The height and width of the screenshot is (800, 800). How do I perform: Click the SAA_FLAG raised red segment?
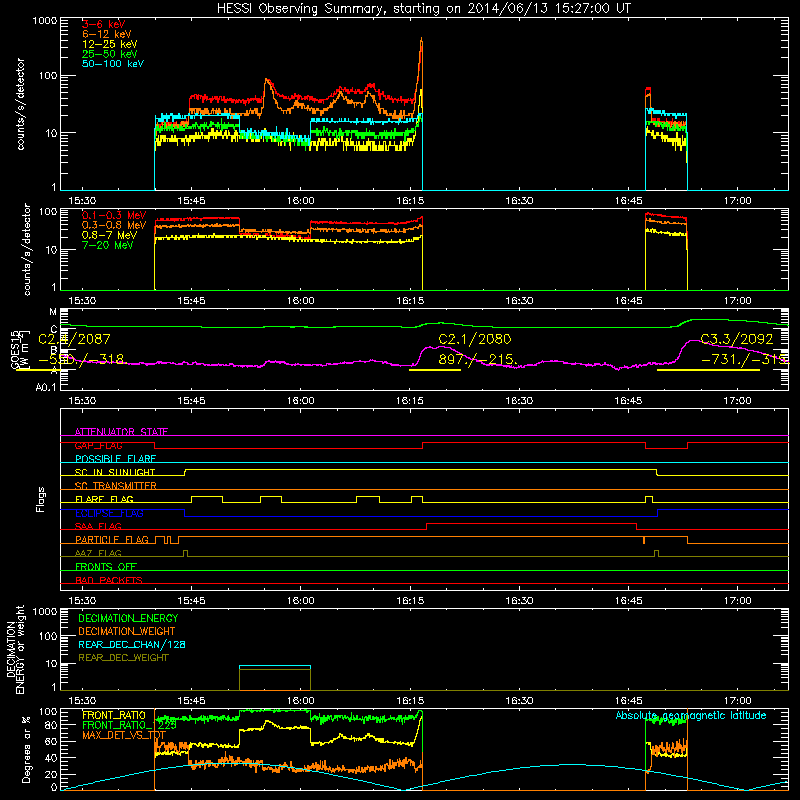(x=531, y=523)
